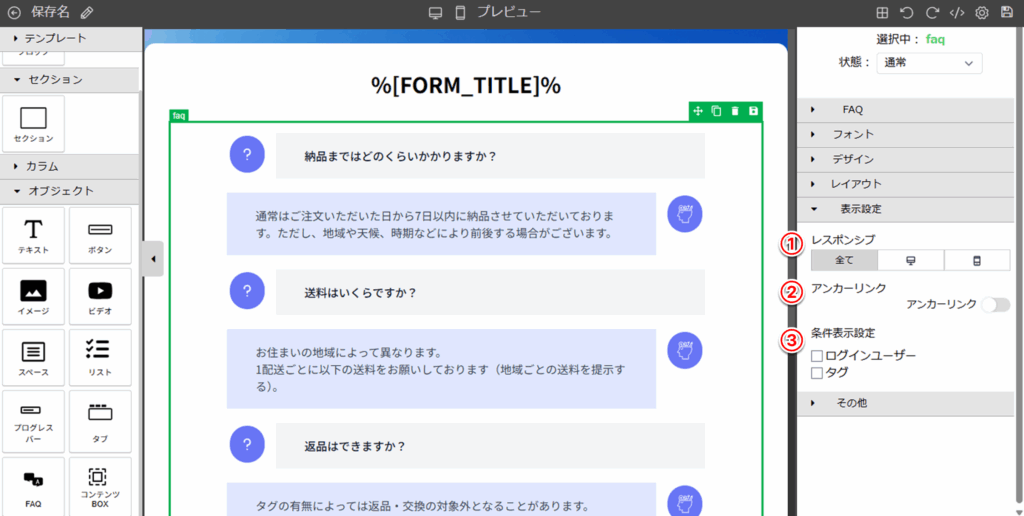Open the 状態 dropdown showing 通常
This screenshot has height=516, width=1024.
pos(929,63)
